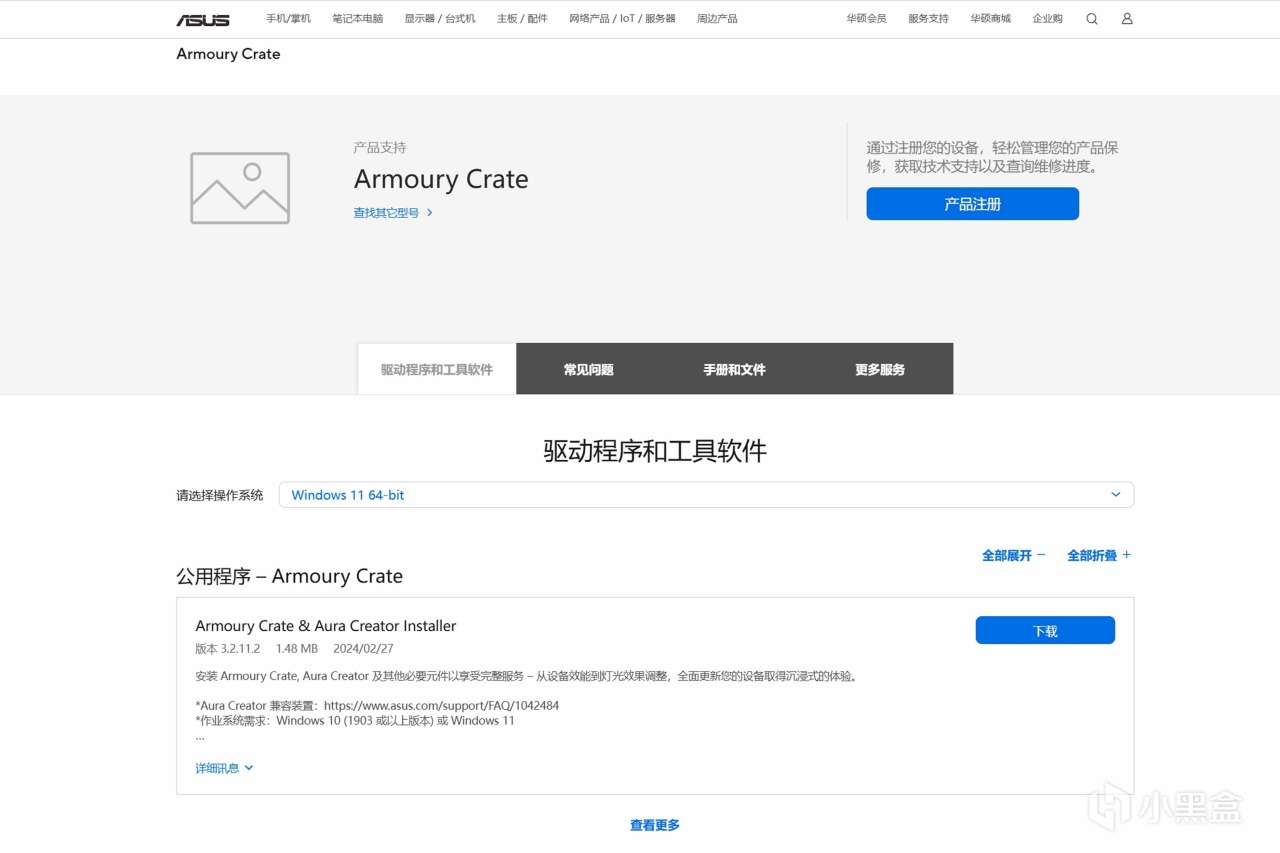Click the 2024/02/27 release date
1280x853 pixels.
[x=364, y=649]
